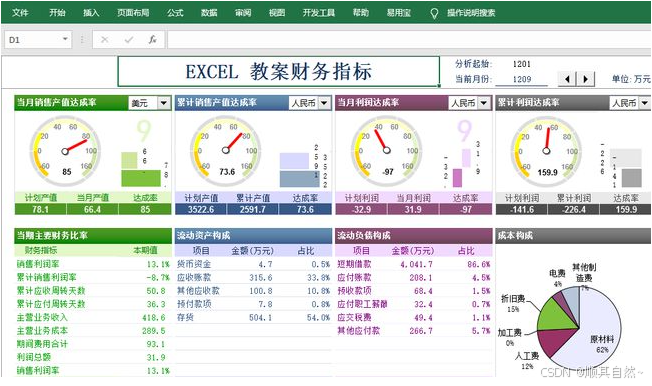The width and height of the screenshot is (652, 386).
Task: Click the 短期借款 row label
Action: click(354, 264)
